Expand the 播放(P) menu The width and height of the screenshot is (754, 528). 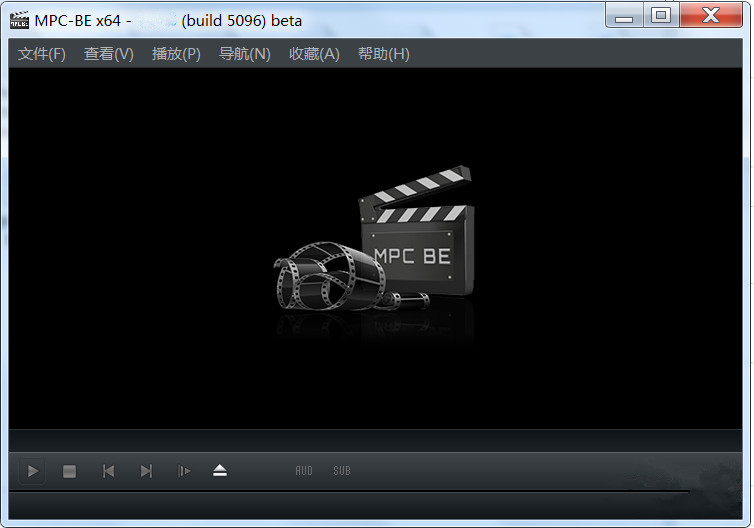tap(176, 54)
